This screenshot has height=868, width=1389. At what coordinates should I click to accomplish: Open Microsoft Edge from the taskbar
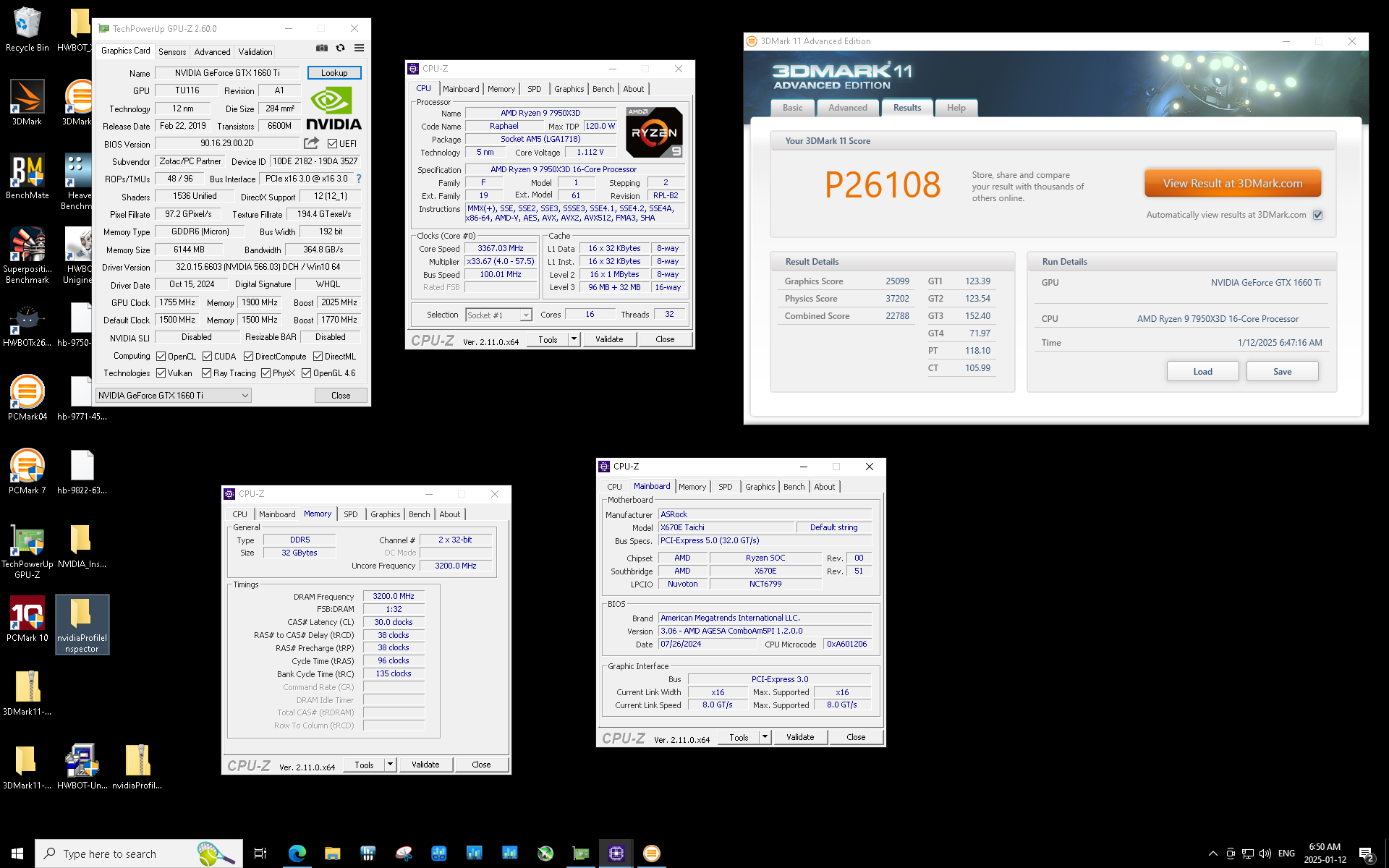pyautogui.click(x=297, y=854)
